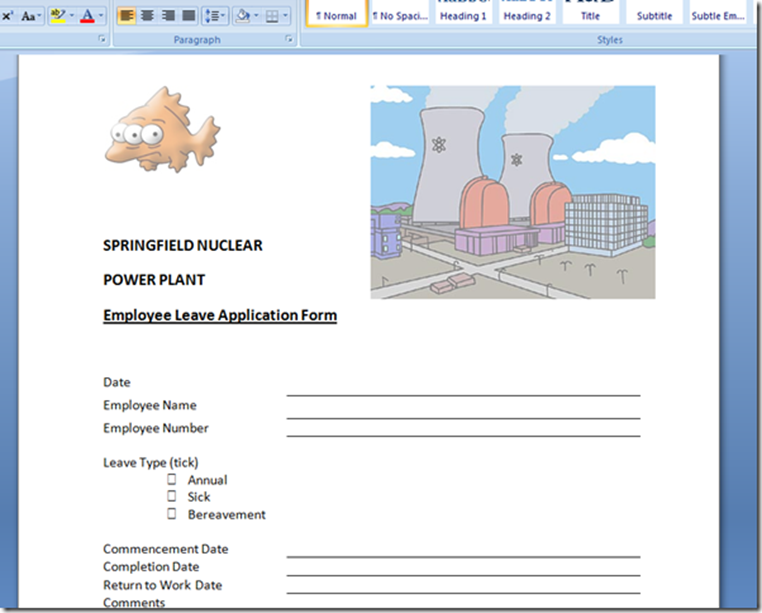762x613 pixels.
Task: Apply Subtle Emphasis style
Action: pyautogui.click(x=718, y=14)
